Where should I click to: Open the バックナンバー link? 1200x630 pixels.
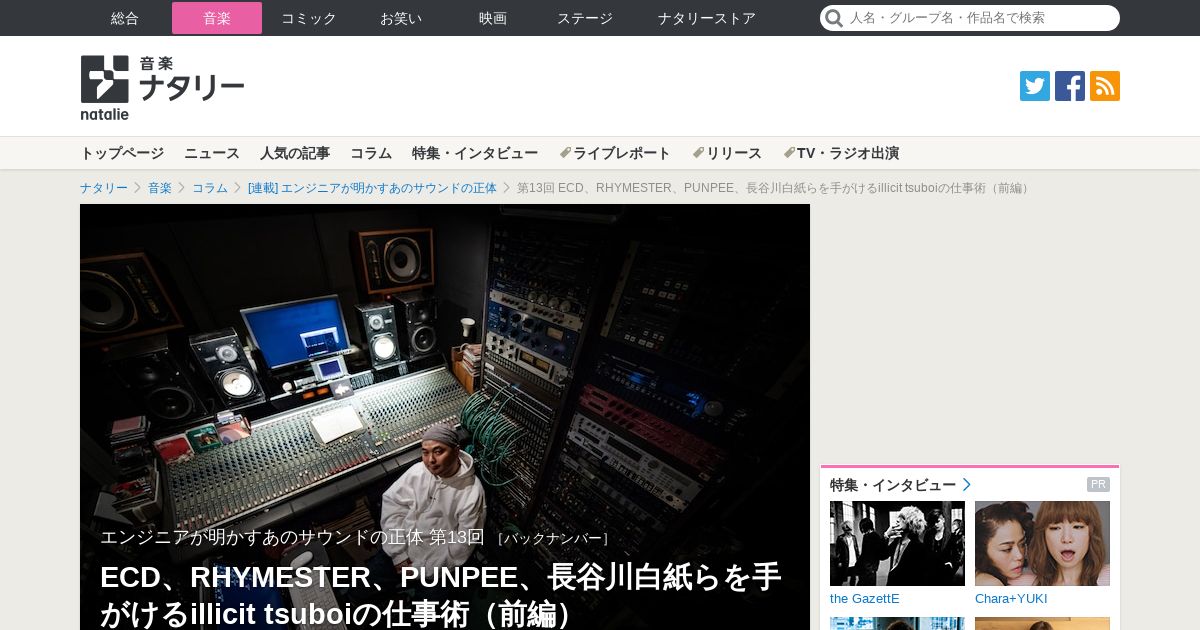tap(553, 538)
